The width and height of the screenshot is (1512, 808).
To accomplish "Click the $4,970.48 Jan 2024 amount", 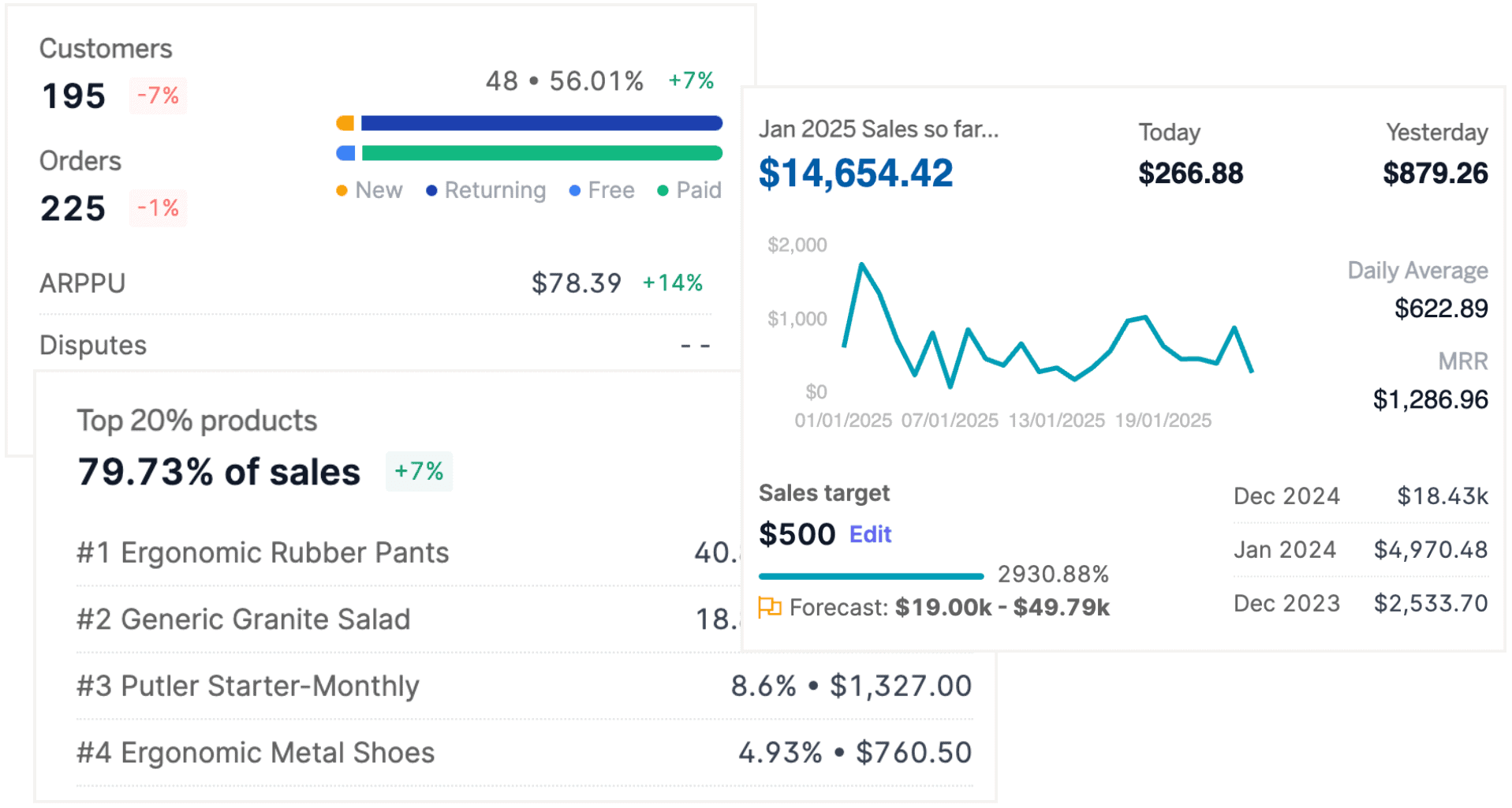I will coord(1431,550).
